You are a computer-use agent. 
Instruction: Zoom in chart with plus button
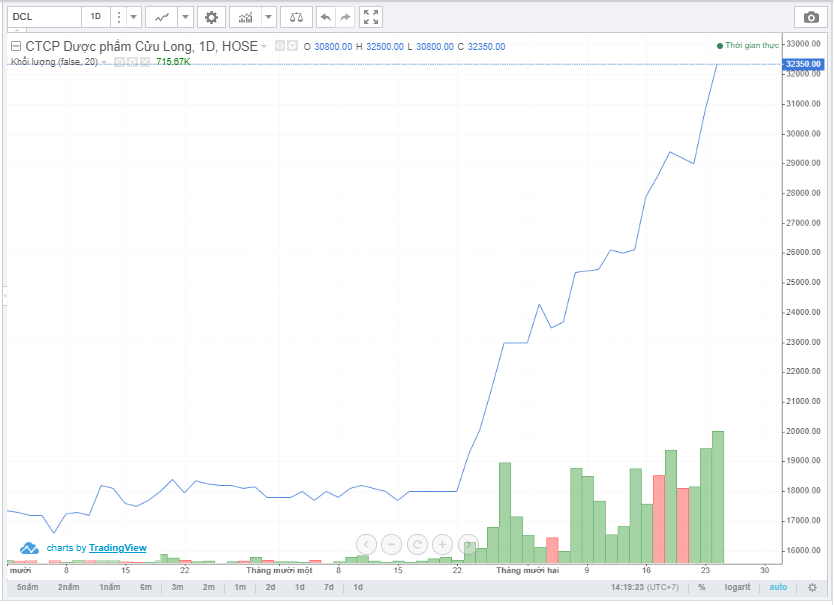tap(442, 544)
